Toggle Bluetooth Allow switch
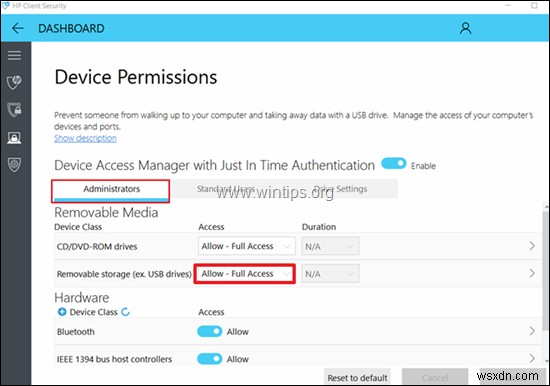The height and width of the screenshot is (386, 550). point(209,331)
